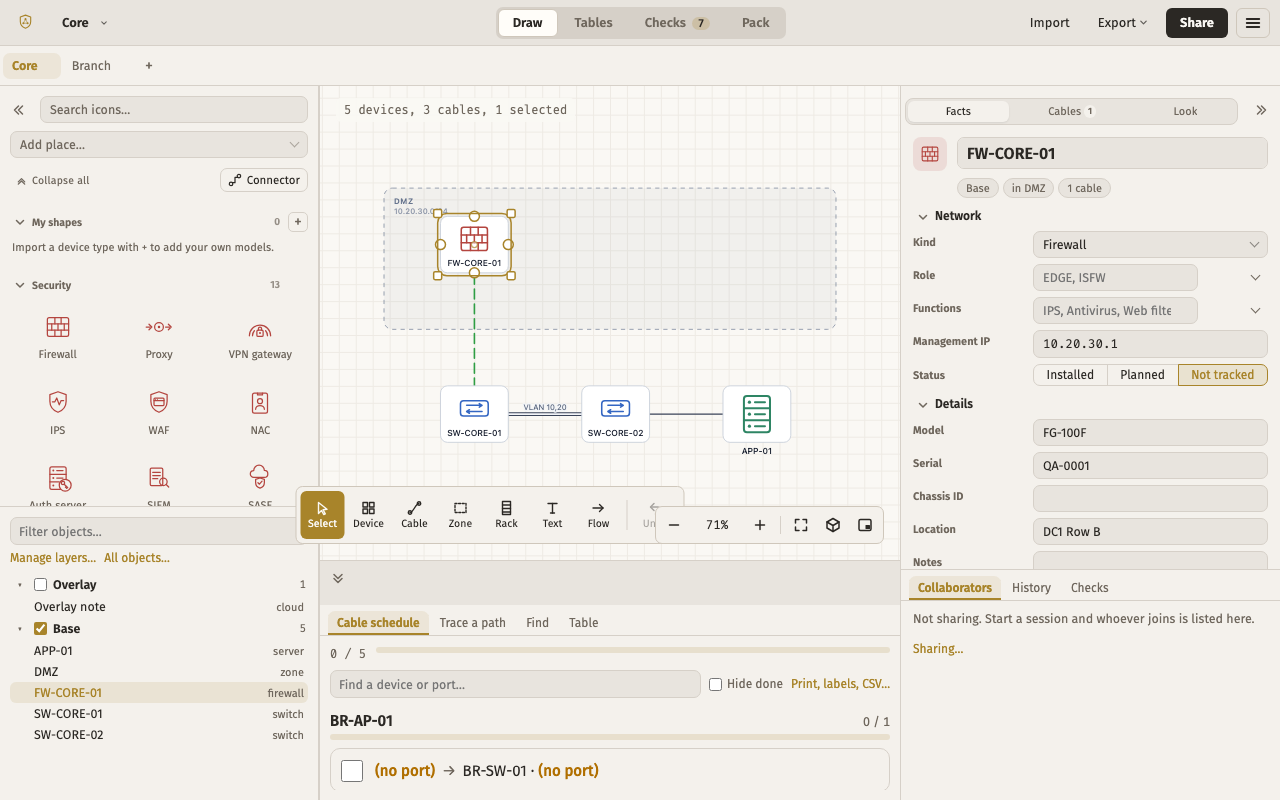Click the Management IP field

[x=1150, y=344]
